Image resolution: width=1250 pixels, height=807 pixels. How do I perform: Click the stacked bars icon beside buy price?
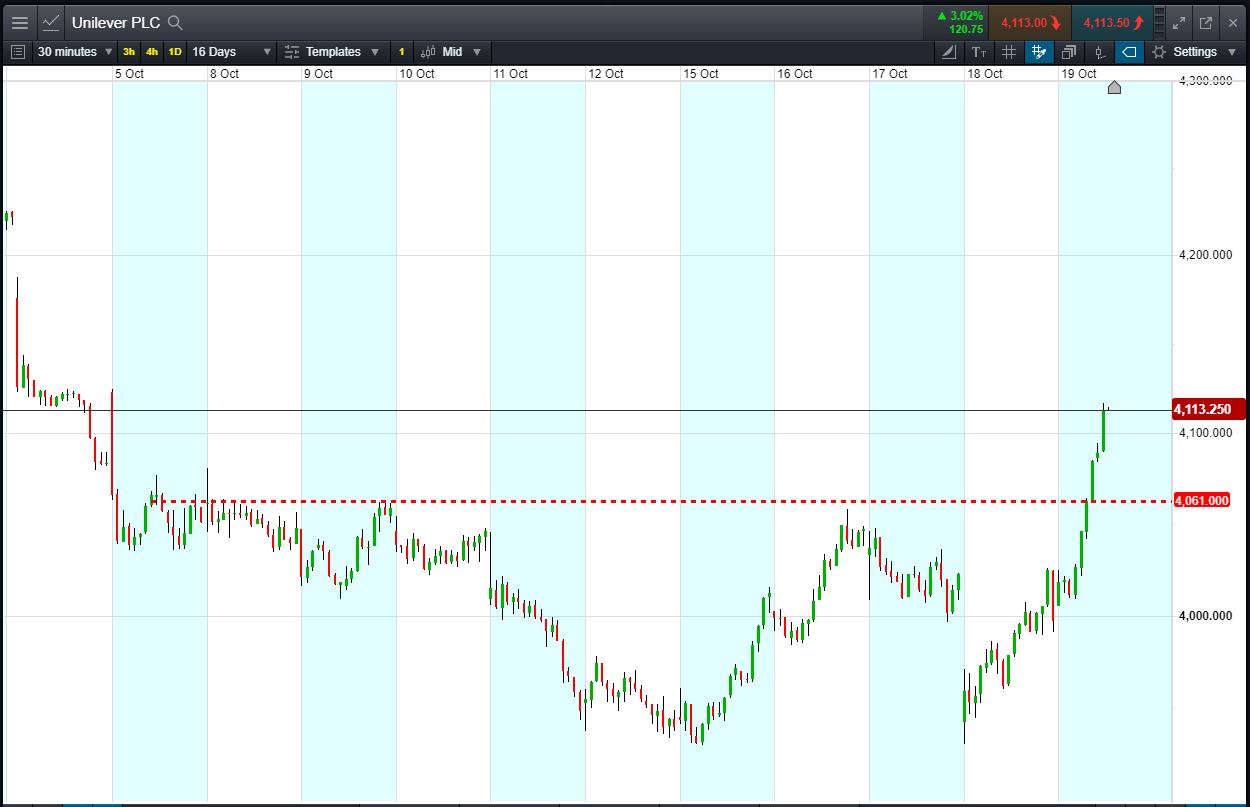(x=1159, y=22)
